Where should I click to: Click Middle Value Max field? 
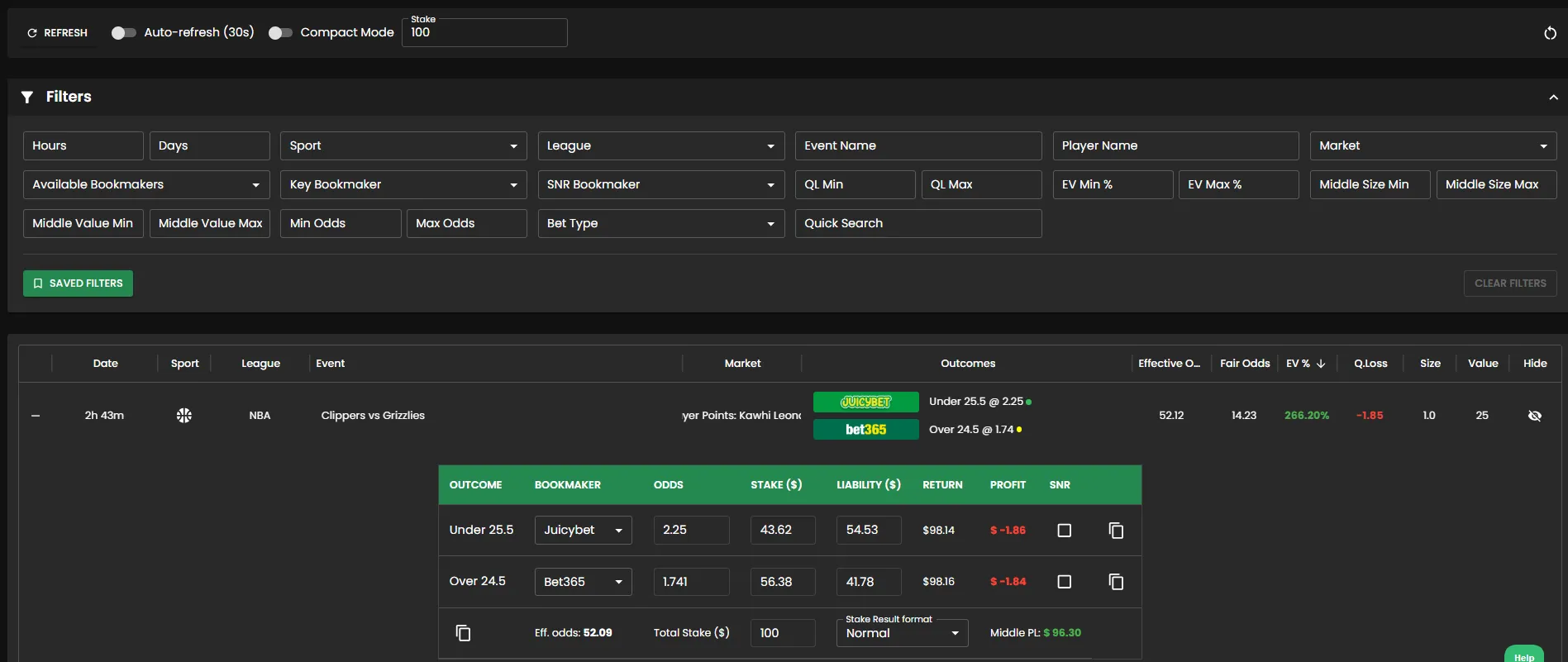[x=210, y=223]
